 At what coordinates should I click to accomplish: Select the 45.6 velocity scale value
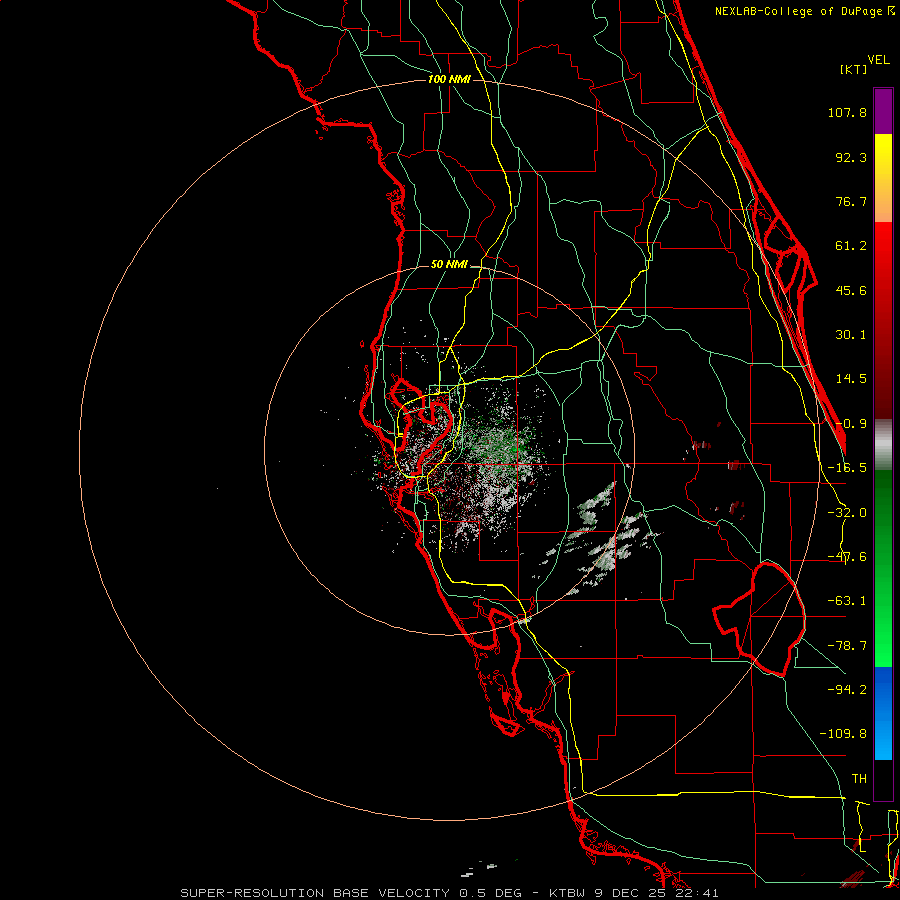pos(851,290)
